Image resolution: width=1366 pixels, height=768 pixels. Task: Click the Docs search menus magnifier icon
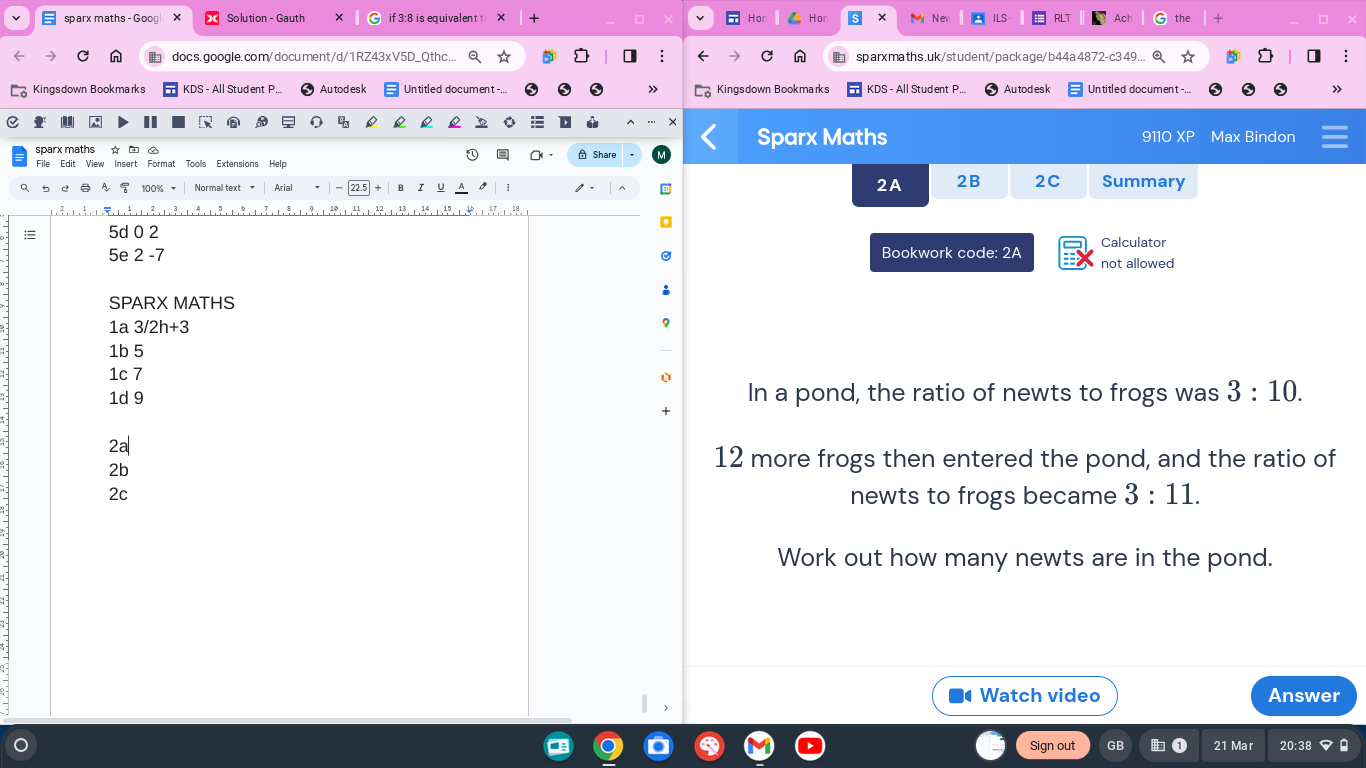[25, 188]
